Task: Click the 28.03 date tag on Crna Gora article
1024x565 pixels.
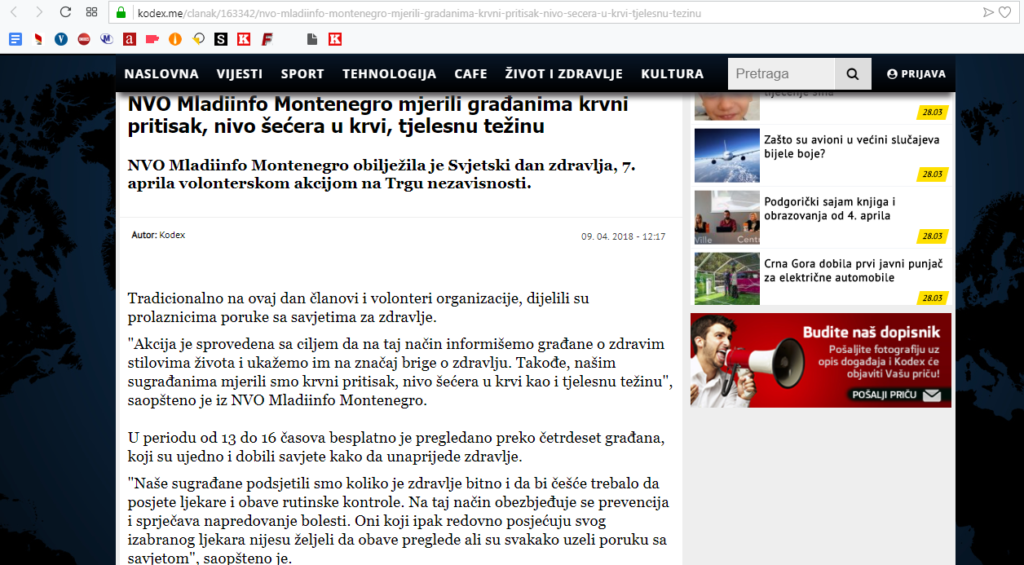Action: pyautogui.click(x=932, y=299)
